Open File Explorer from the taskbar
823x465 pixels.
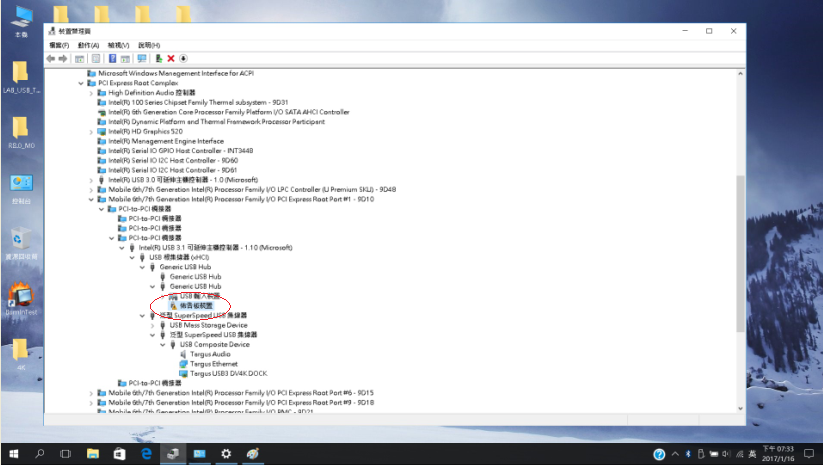(93, 454)
